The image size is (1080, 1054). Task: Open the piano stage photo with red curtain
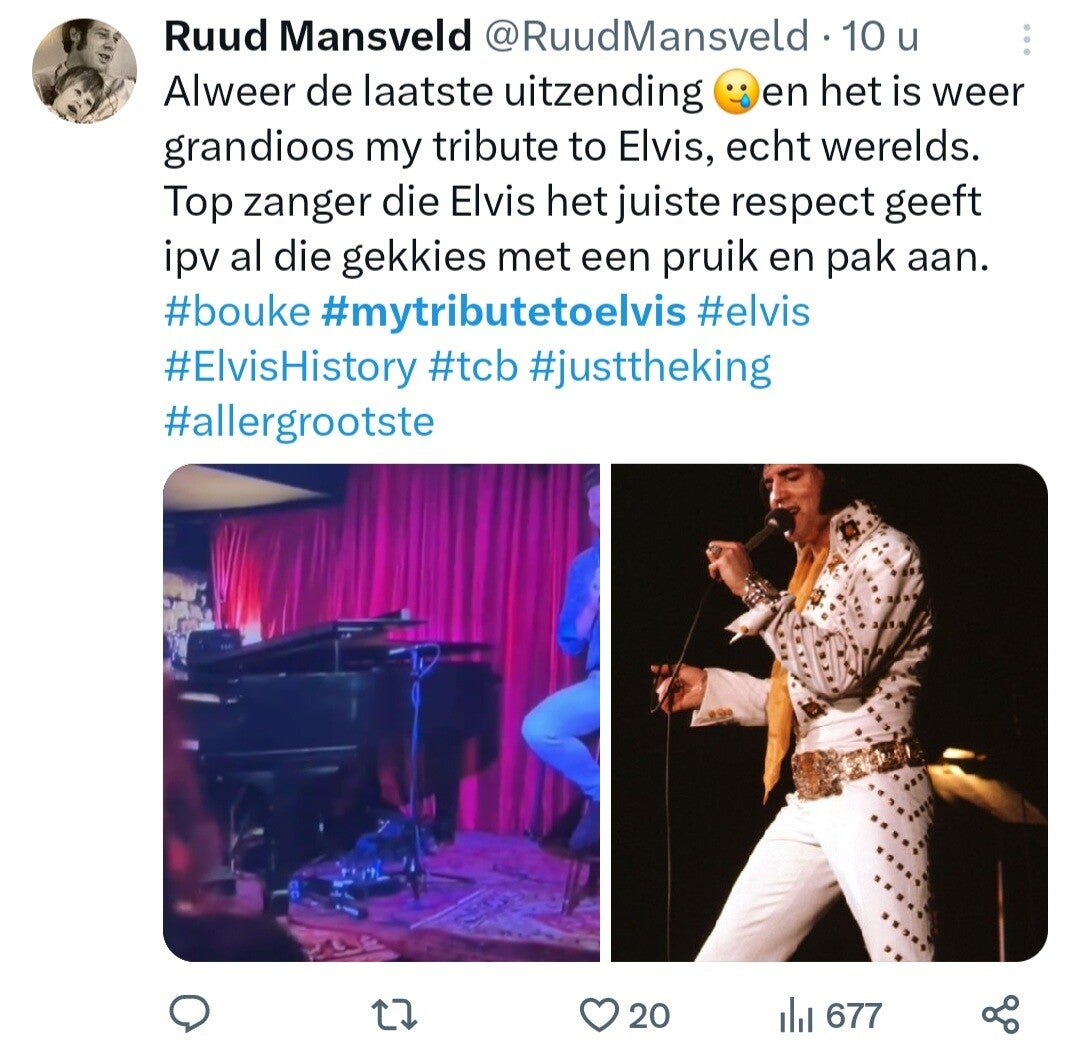pyautogui.click(x=382, y=712)
